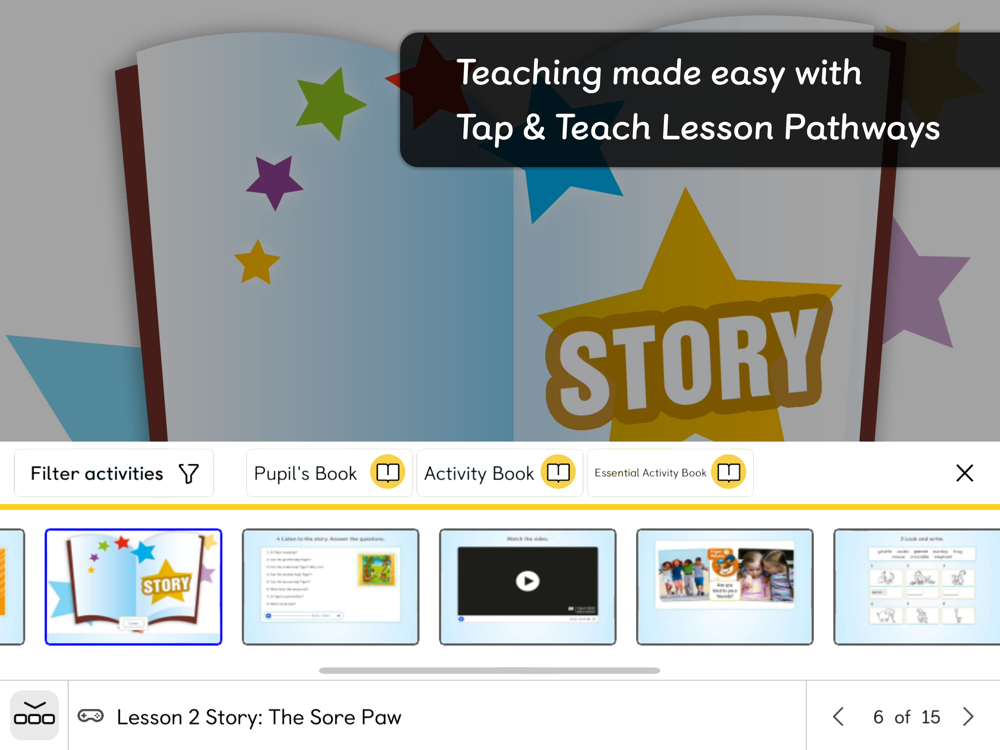
Task: Select the look and write thumbnail
Action: [x=917, y=587]
